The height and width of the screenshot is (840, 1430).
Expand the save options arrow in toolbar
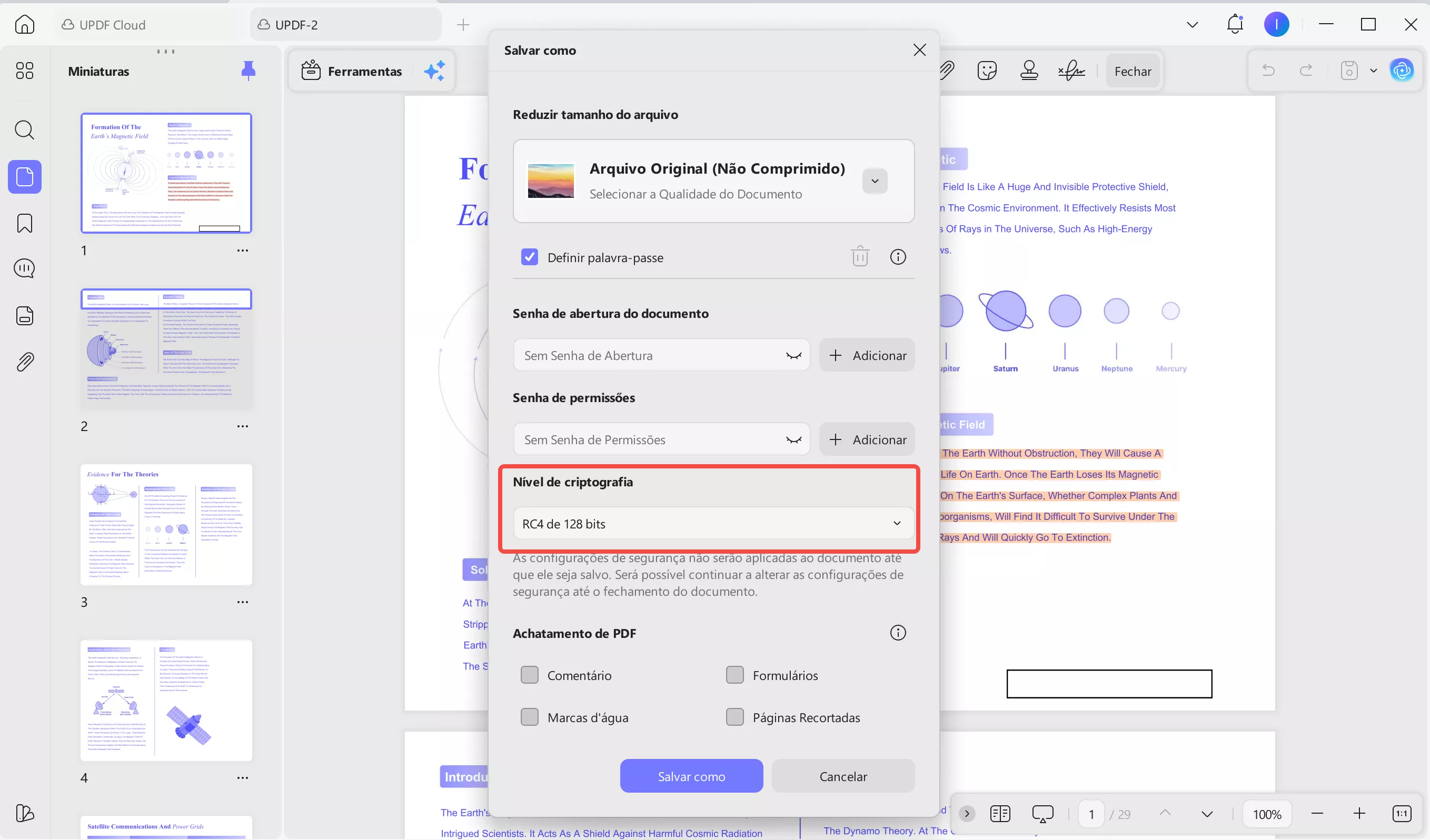1373,71
